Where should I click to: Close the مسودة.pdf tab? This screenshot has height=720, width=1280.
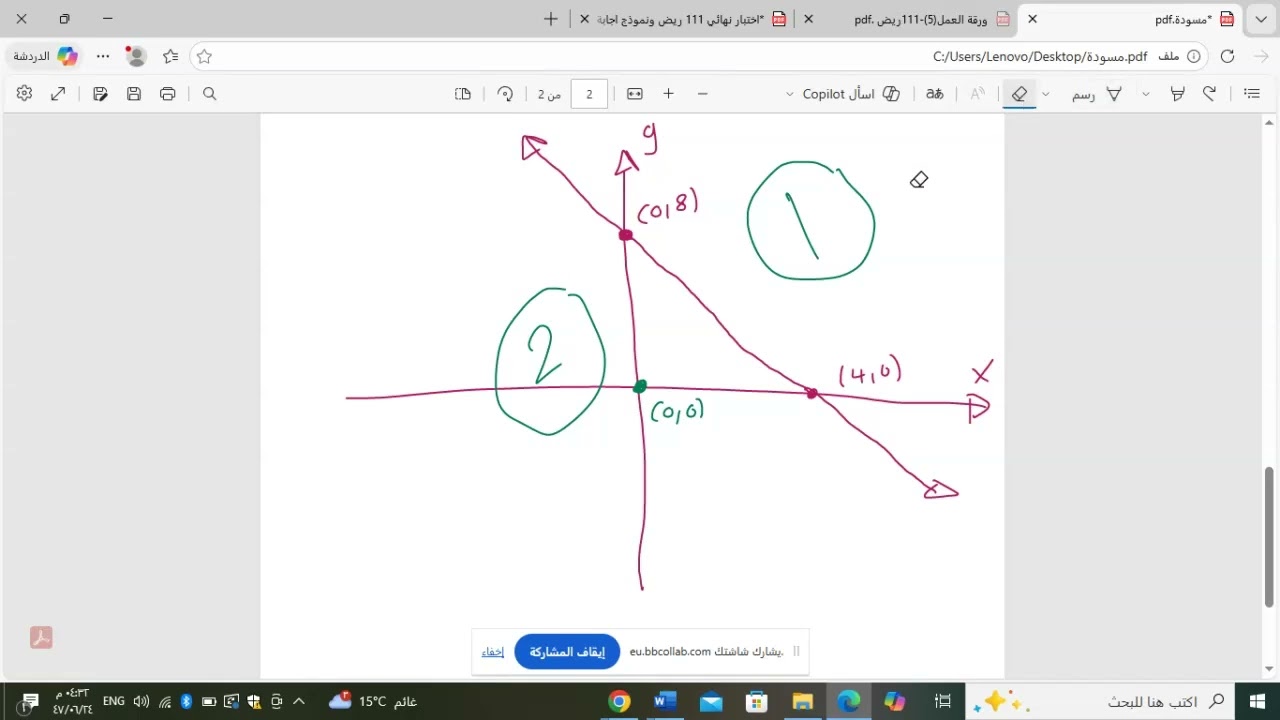coord(1033,19)
